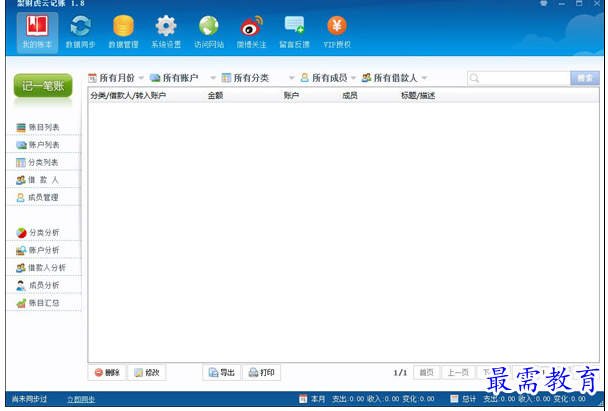The height and width of the screenshot is (411, 608).
Task: Open 账户列表 in the sidebar
Action: 43,145
